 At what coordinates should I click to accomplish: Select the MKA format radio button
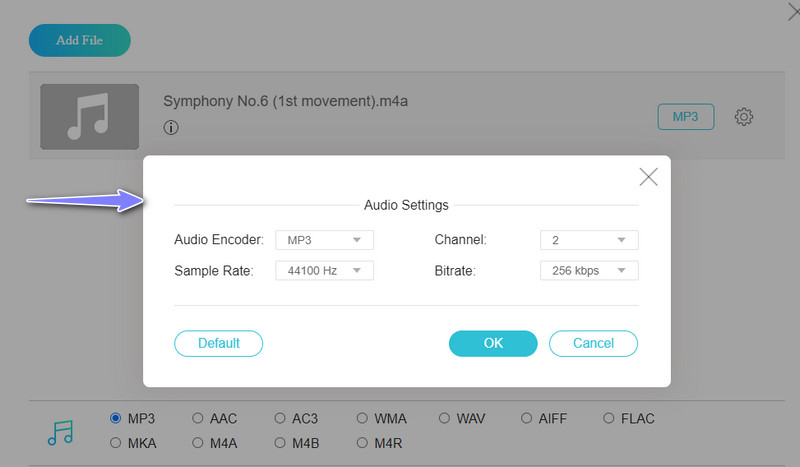(x=116, y=442)
